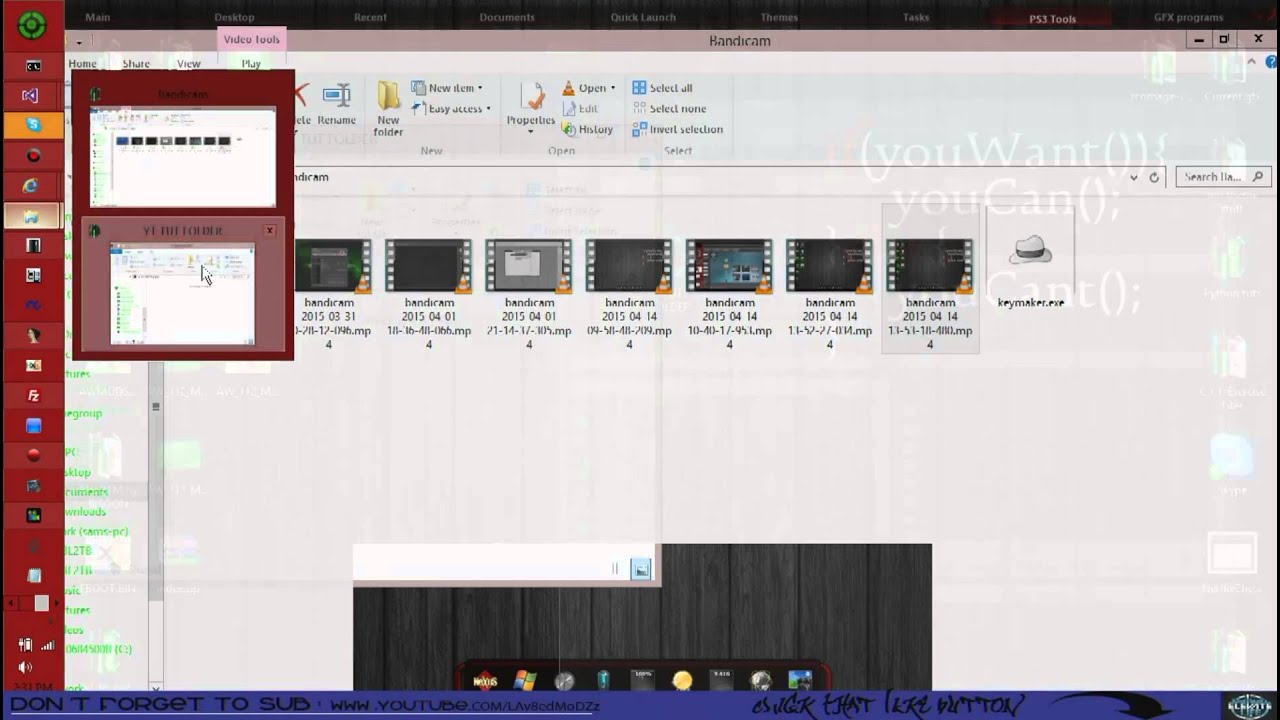Image resolution: width=1280 pixels, height=720 pixels.
Task: Open Properties in the ribbon
Action: tap(531, 106)
